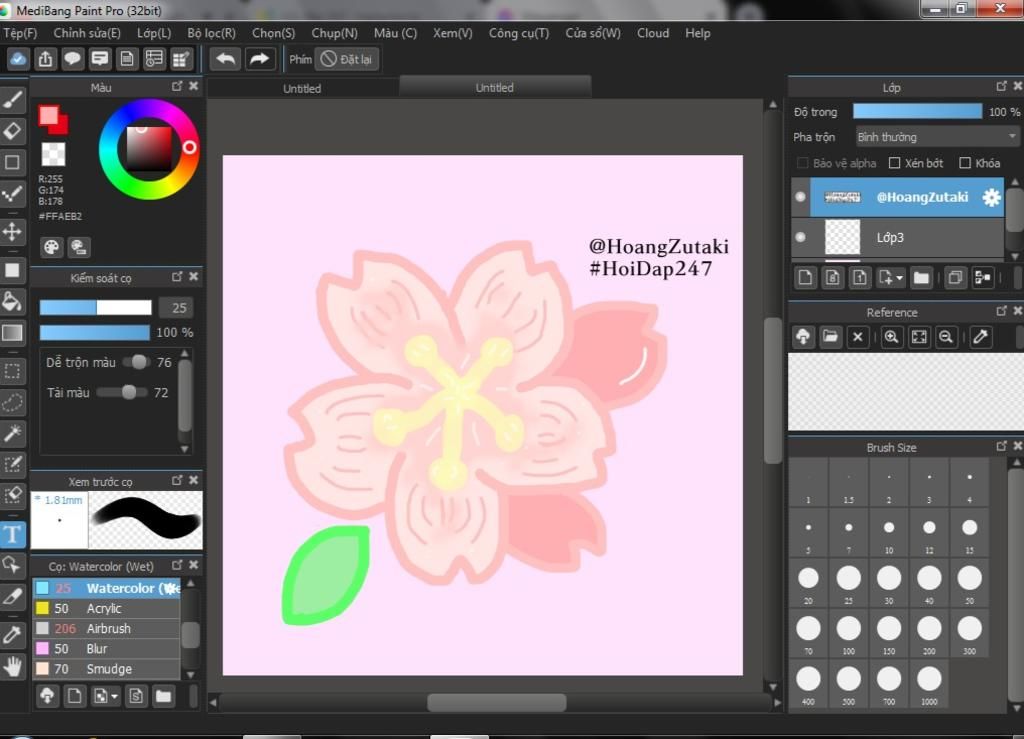Adjust the Dễ trộn màu slider

134,362
